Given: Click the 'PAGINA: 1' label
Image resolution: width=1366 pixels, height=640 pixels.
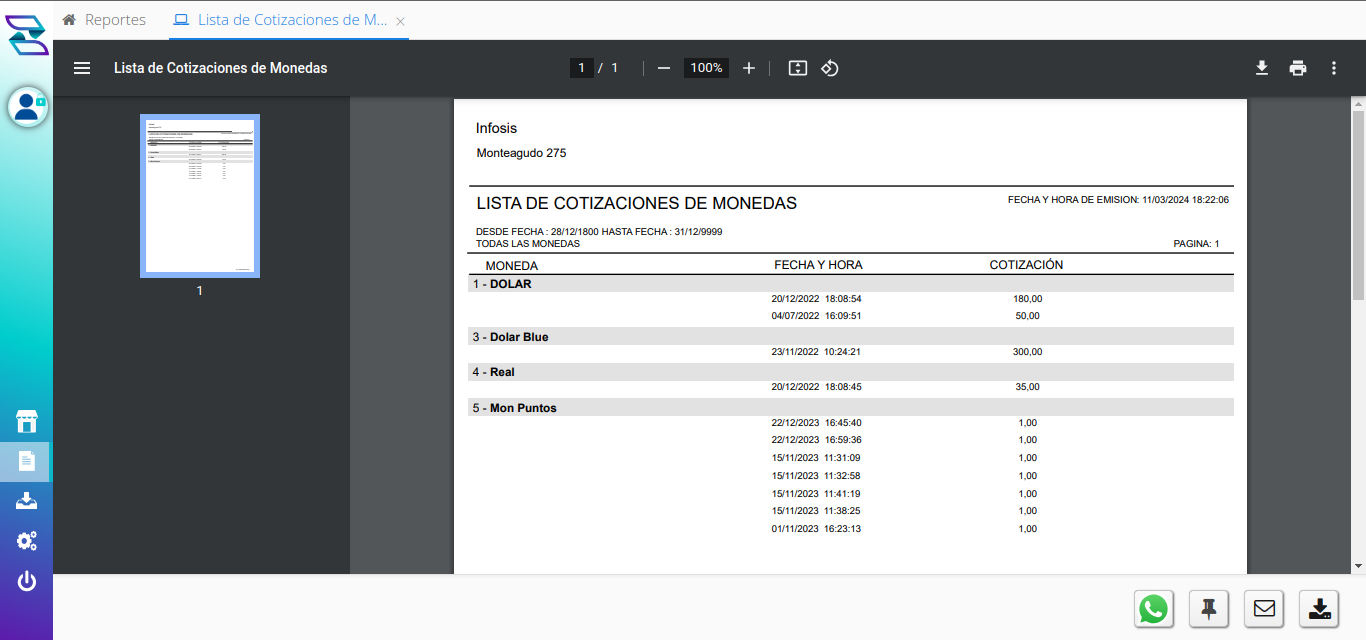Looking at the screenshot, I should point(1196,243).
